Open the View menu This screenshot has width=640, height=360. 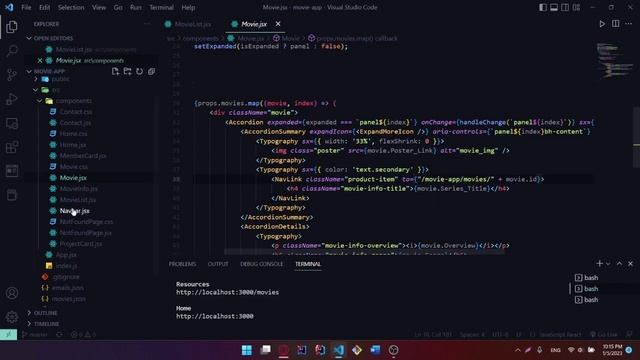click(x=99, y=7)
